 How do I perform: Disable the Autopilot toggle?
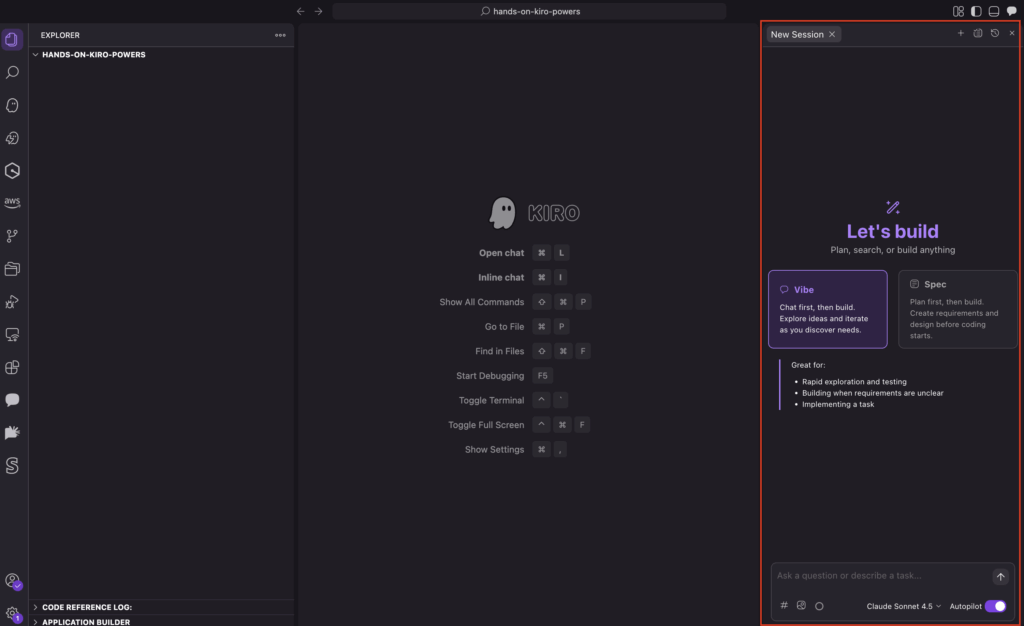995,606
